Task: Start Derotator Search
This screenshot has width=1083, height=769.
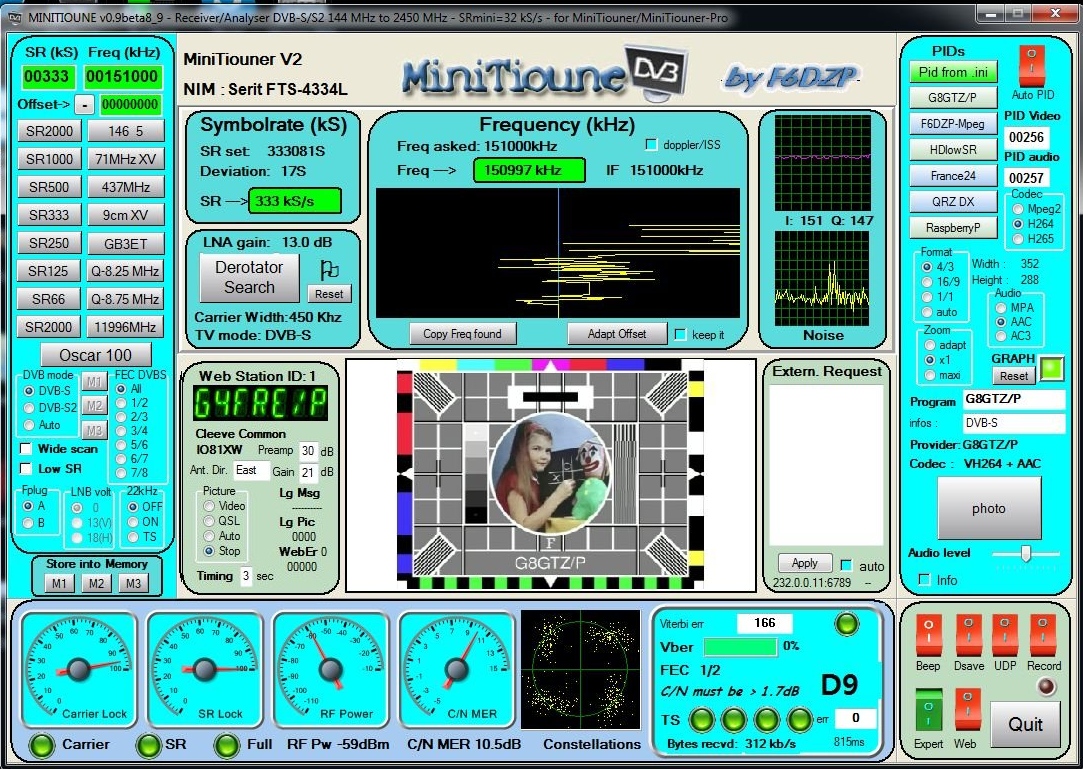Action: pos(249,277)
